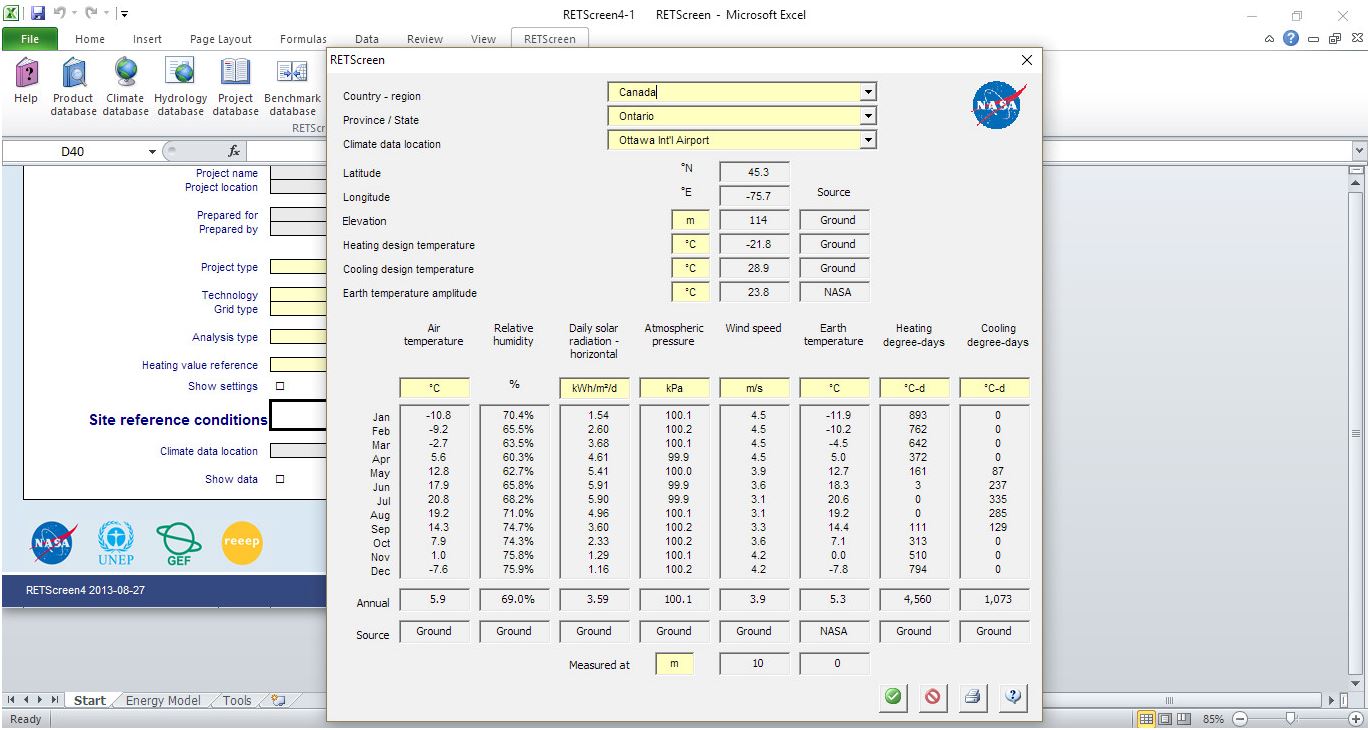The image size is (1370, 730).
Task: Cancel the climate dialog with the red icon
Action: 933,697
